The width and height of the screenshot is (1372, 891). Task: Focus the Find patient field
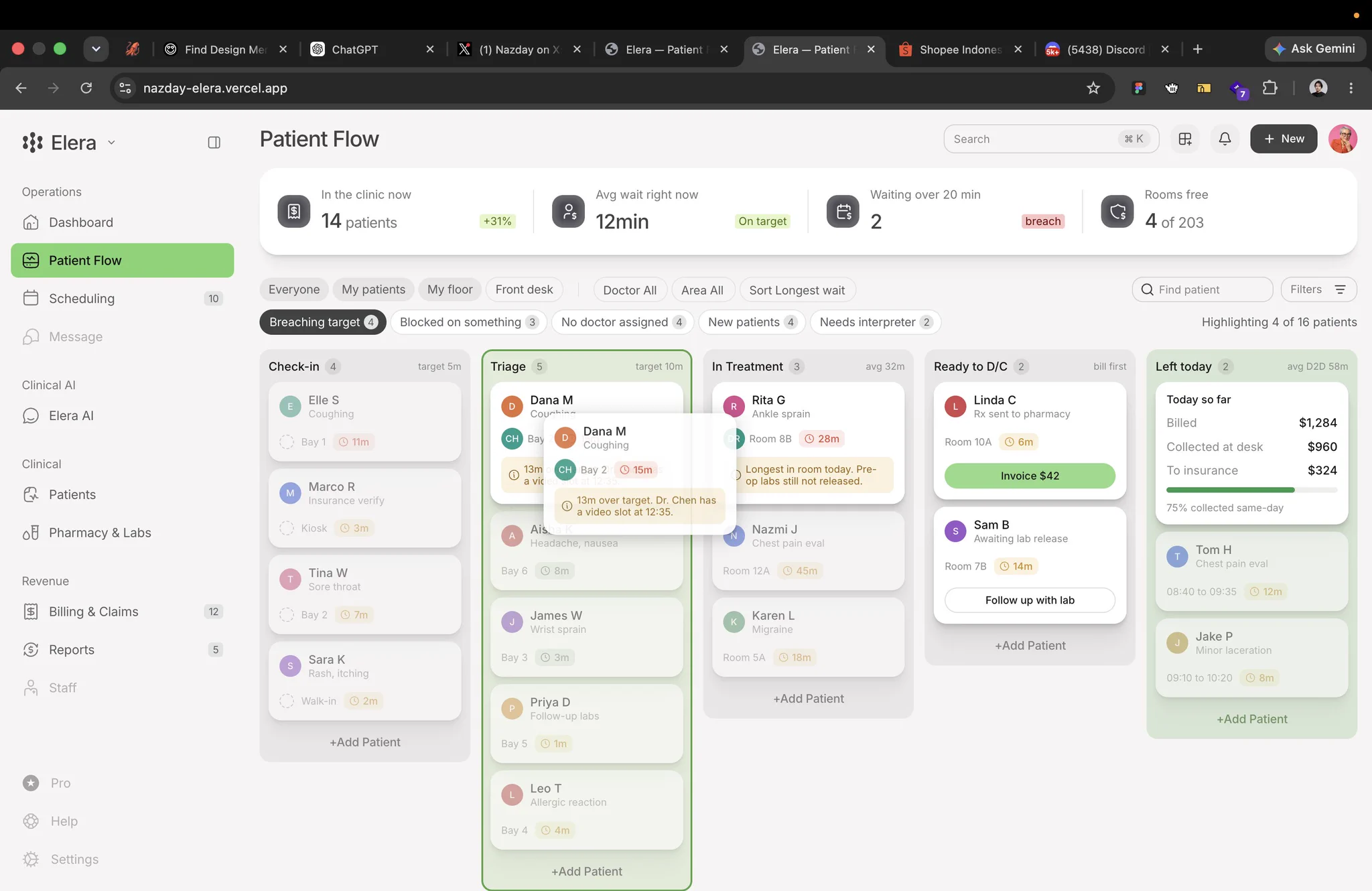point(1203,289)
